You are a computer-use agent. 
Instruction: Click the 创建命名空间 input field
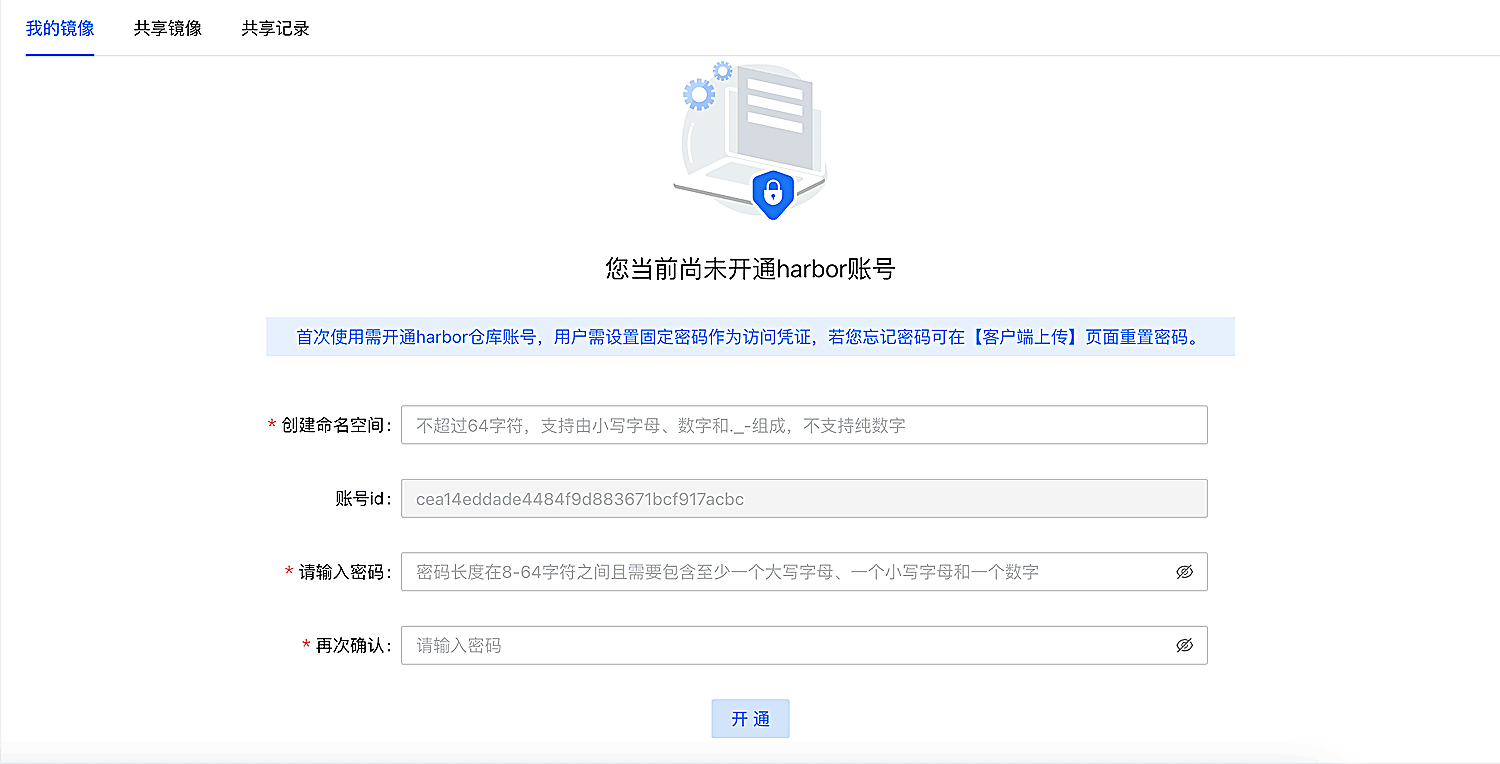coord(804,425)
